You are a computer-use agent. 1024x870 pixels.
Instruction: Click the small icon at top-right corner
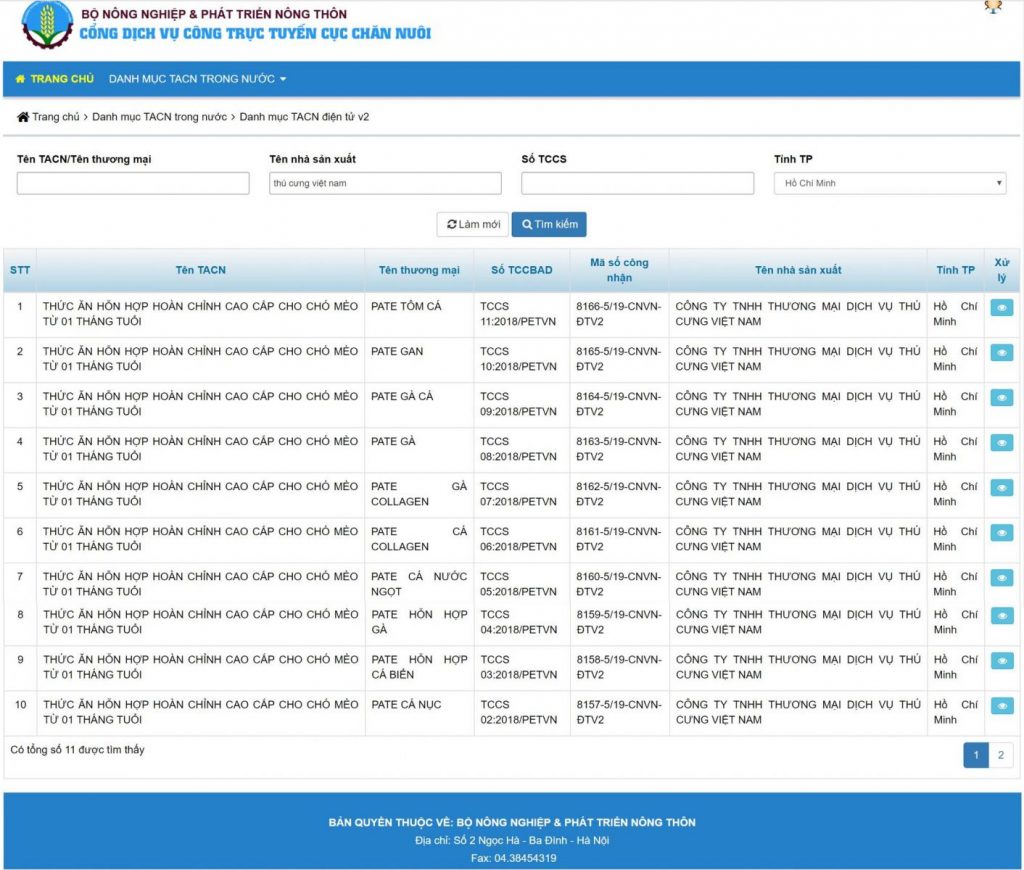[x=992, y=8]
